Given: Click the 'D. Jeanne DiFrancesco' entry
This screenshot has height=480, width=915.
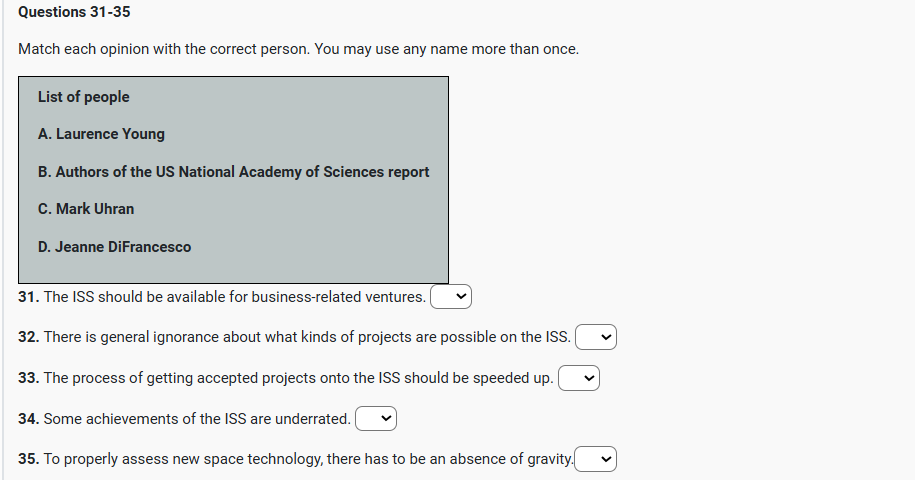Looking at the screenshot, I should click(x=114, y=247).
